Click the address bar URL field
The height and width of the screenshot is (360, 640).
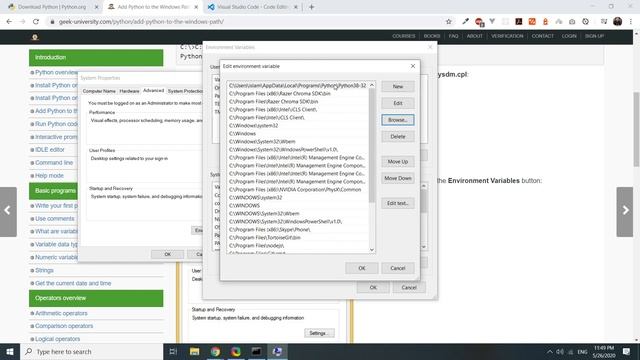click(245, 22)
